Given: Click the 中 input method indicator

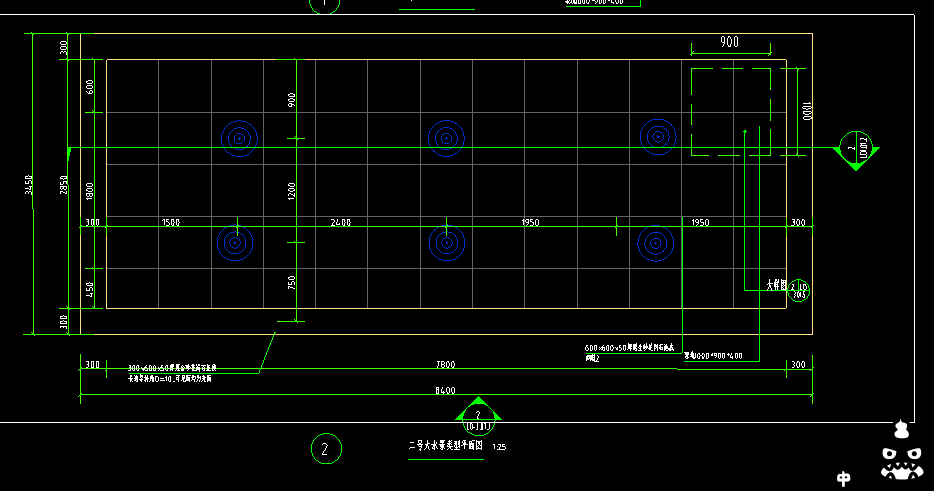Looking at the screenshot, I should click(843, 478).
